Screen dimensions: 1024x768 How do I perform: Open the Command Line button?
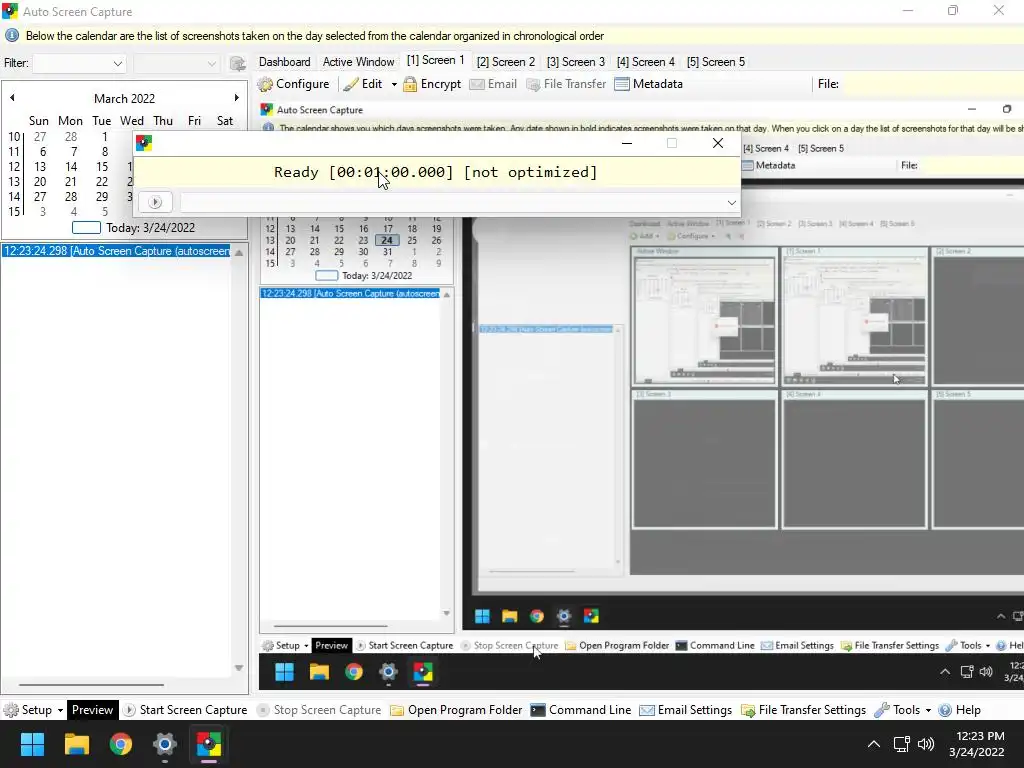pos(581,710)
